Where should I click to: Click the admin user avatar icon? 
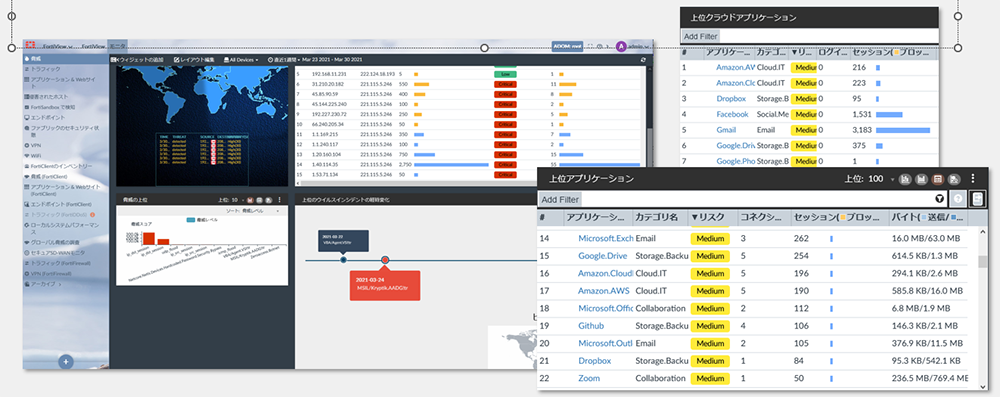pyautogui.click(x=621, y=46)
